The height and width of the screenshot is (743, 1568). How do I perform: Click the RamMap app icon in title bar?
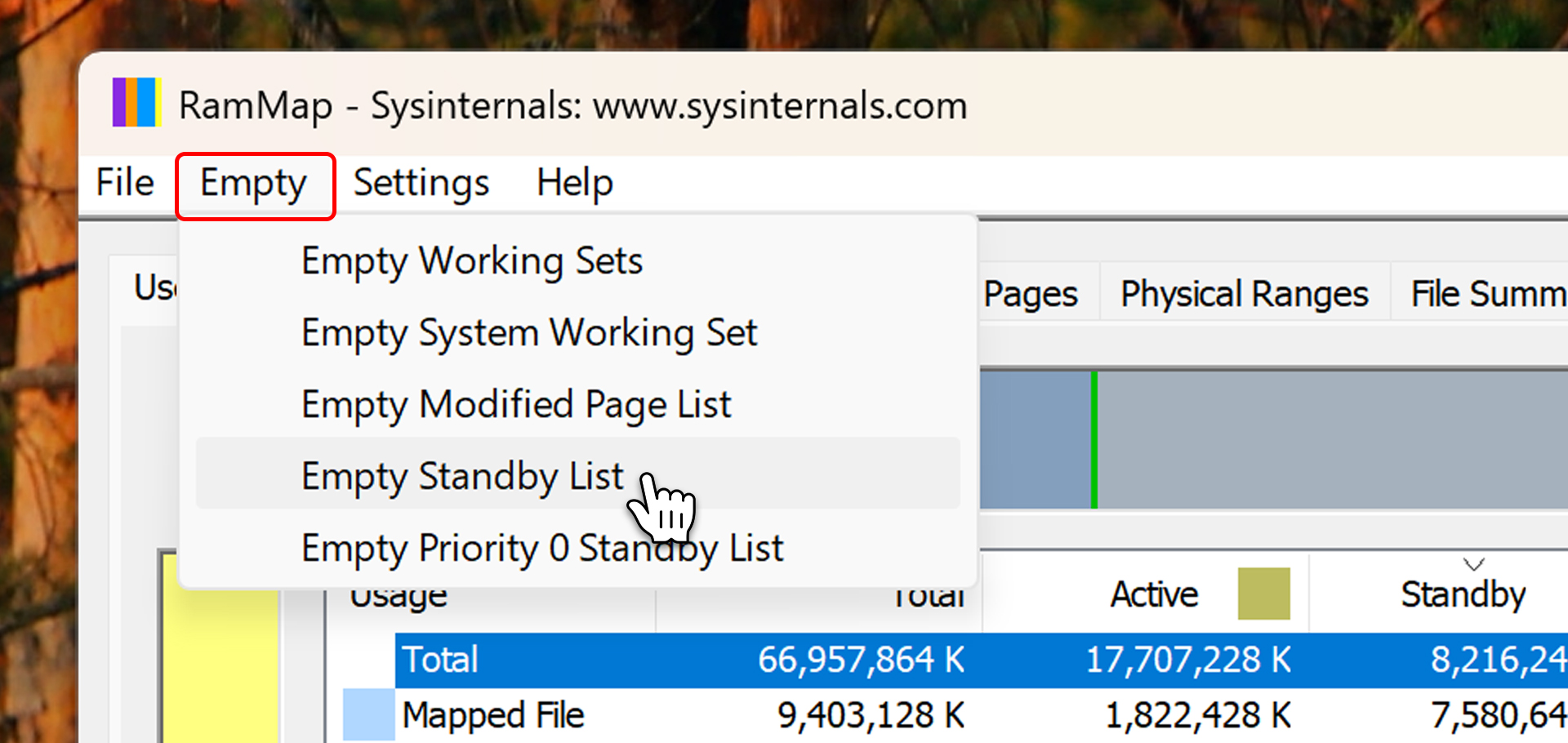[136, 104]
